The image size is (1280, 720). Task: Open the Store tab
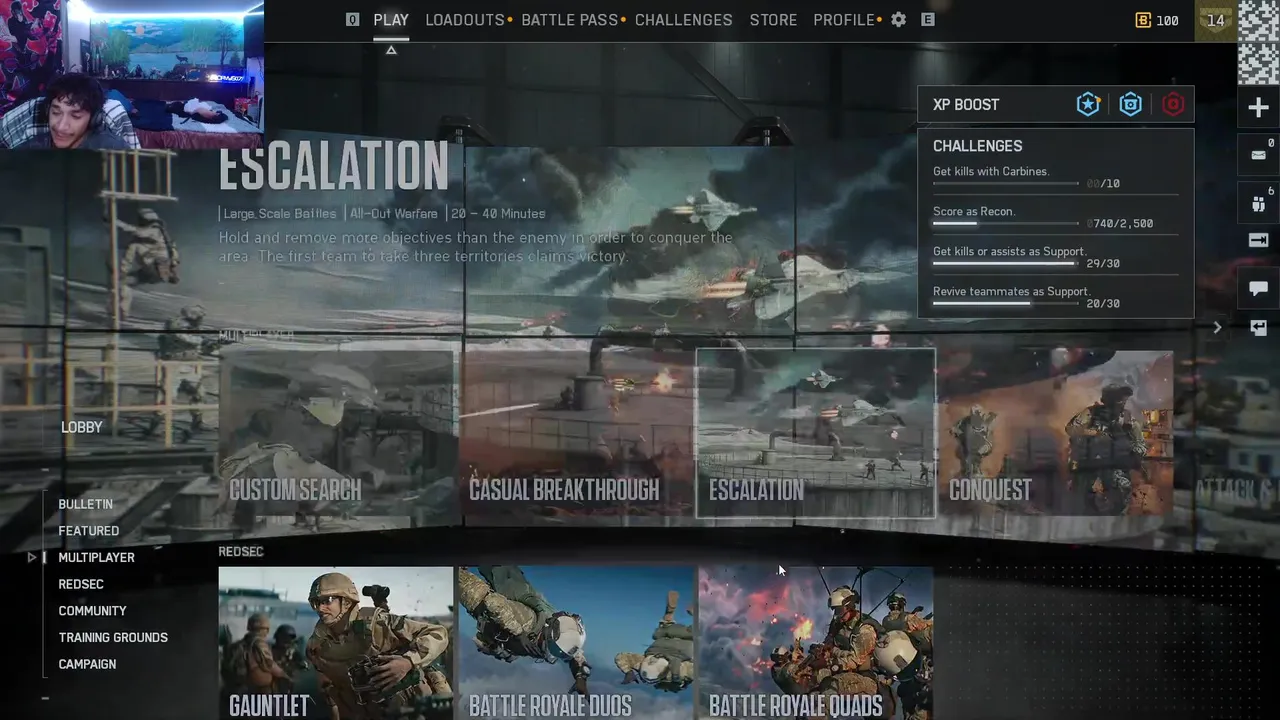point(774,19)
